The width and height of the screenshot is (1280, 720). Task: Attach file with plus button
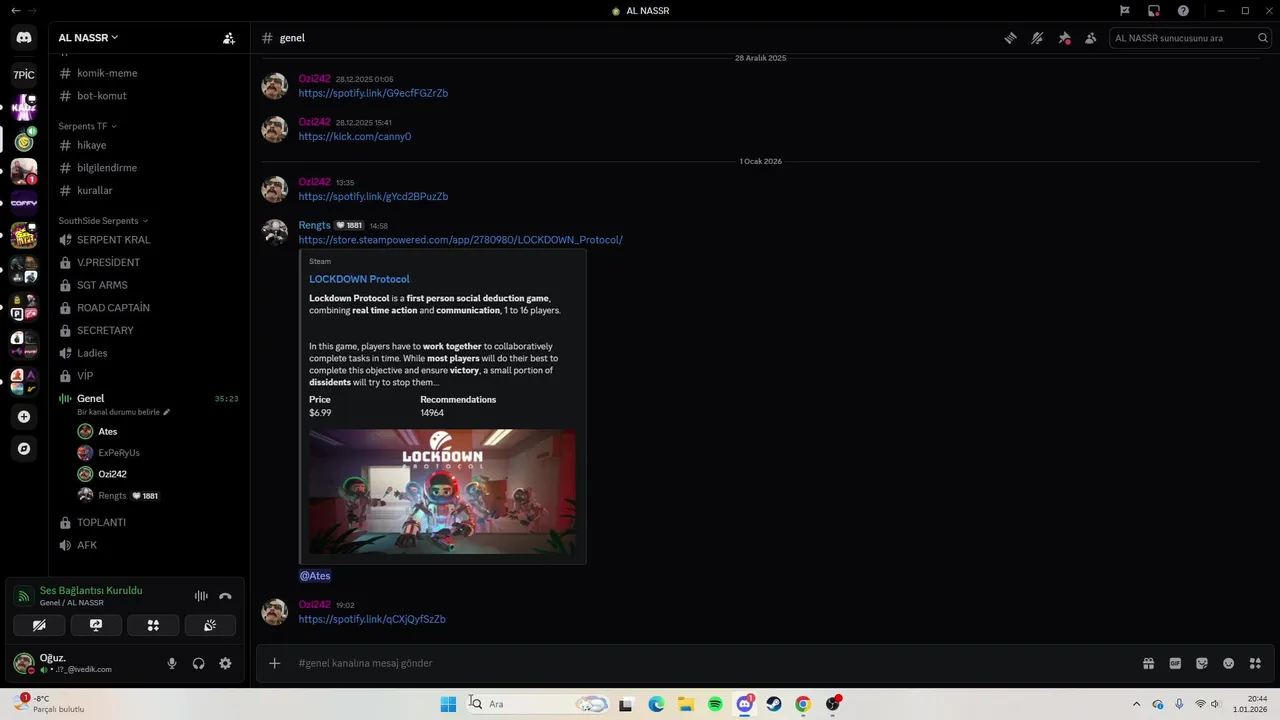pos(275,663)
